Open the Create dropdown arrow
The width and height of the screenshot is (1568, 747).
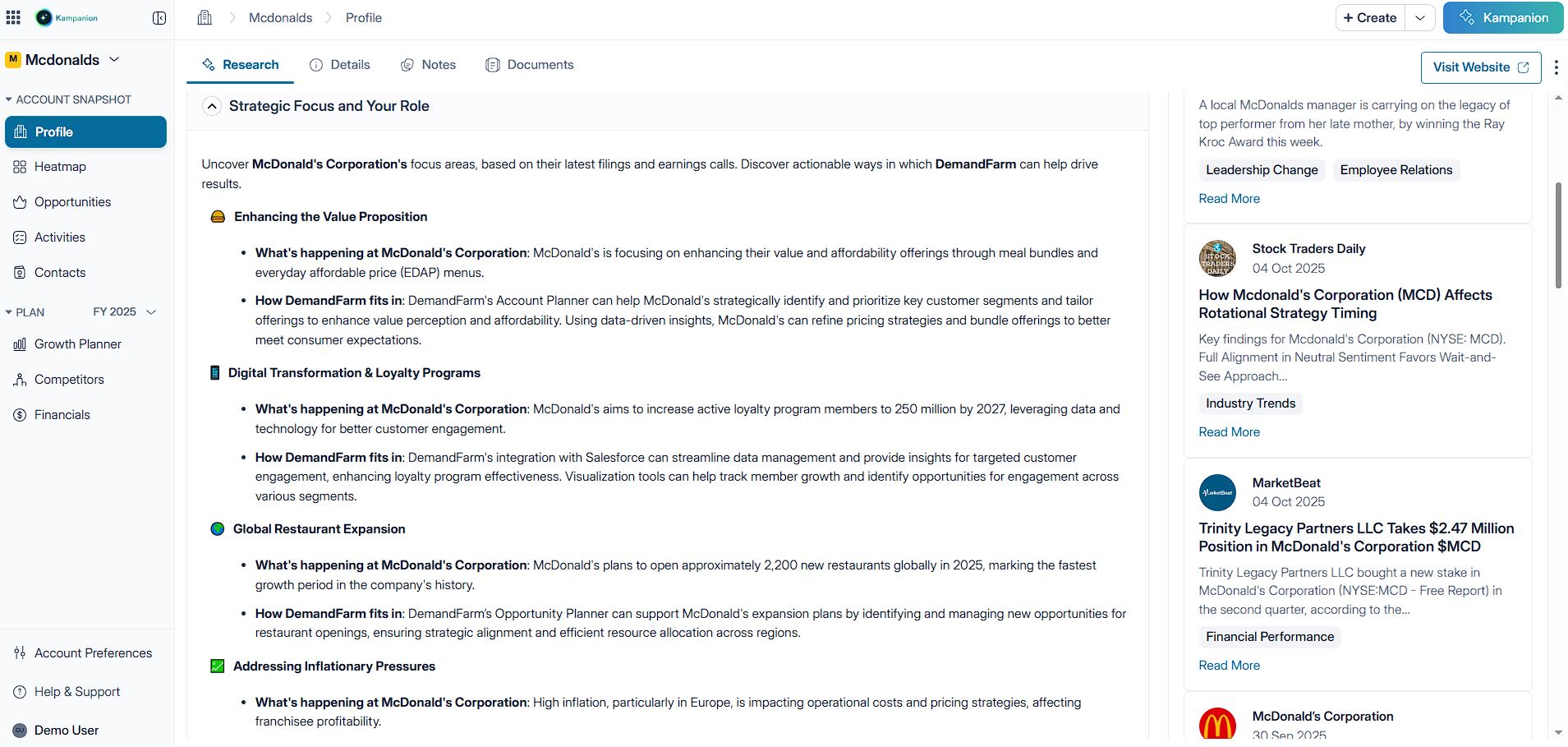[1420, 18]
